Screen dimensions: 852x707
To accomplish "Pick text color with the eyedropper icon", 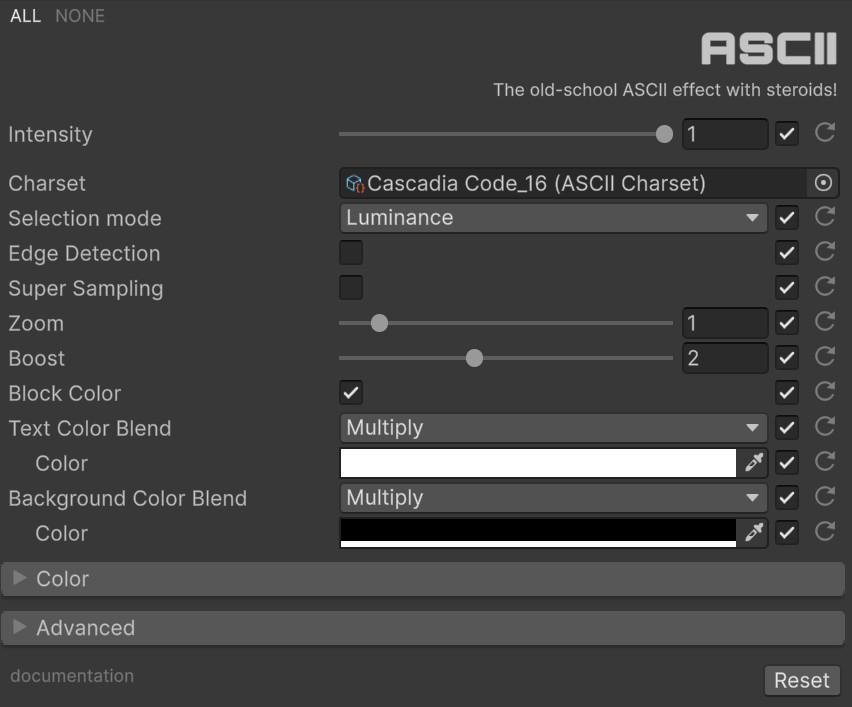I will click(x=752, y=463).
